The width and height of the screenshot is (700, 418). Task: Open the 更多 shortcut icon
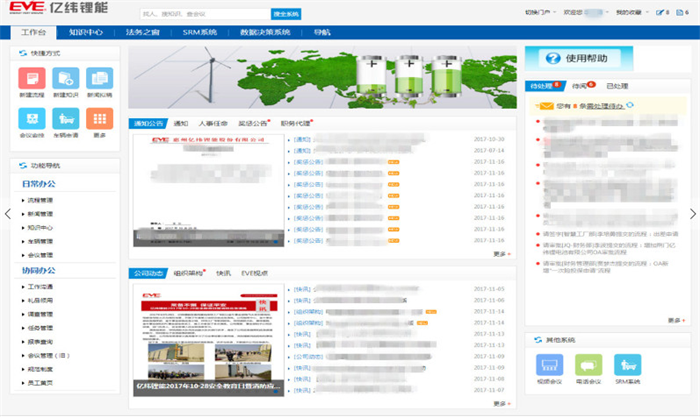tap(99, 119)
